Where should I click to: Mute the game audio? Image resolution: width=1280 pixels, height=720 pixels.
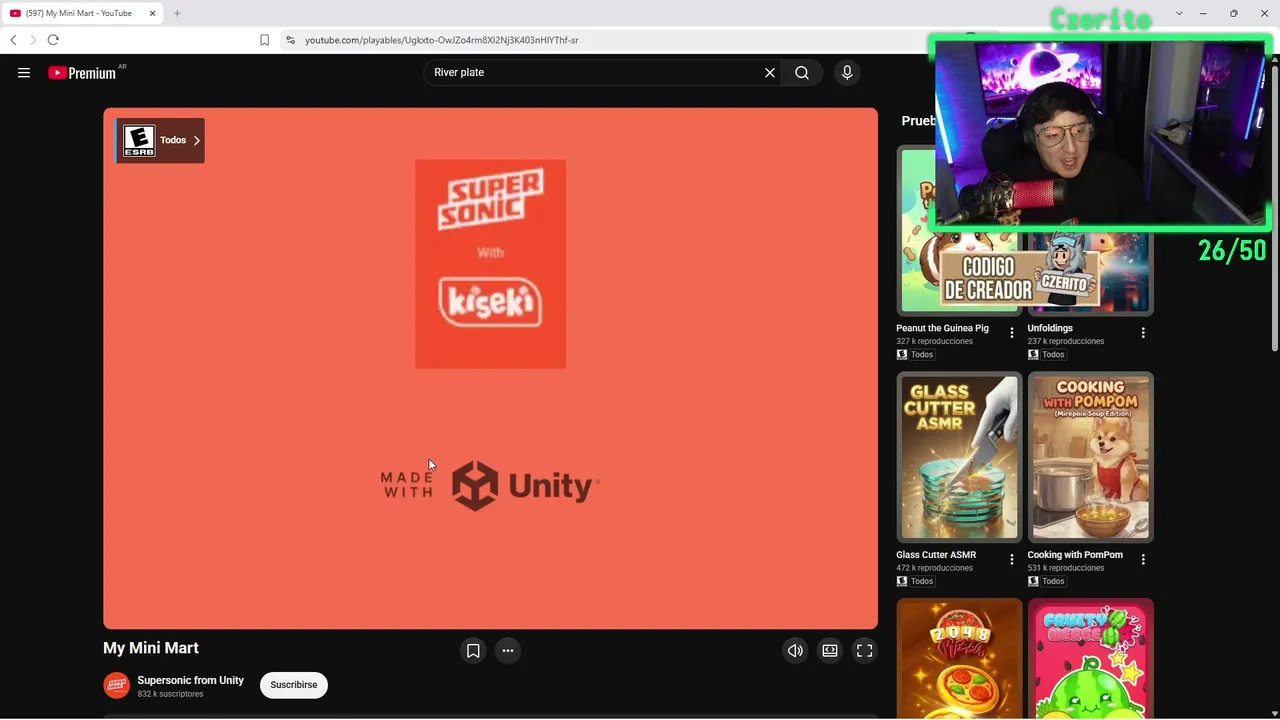tap(795, 651)
